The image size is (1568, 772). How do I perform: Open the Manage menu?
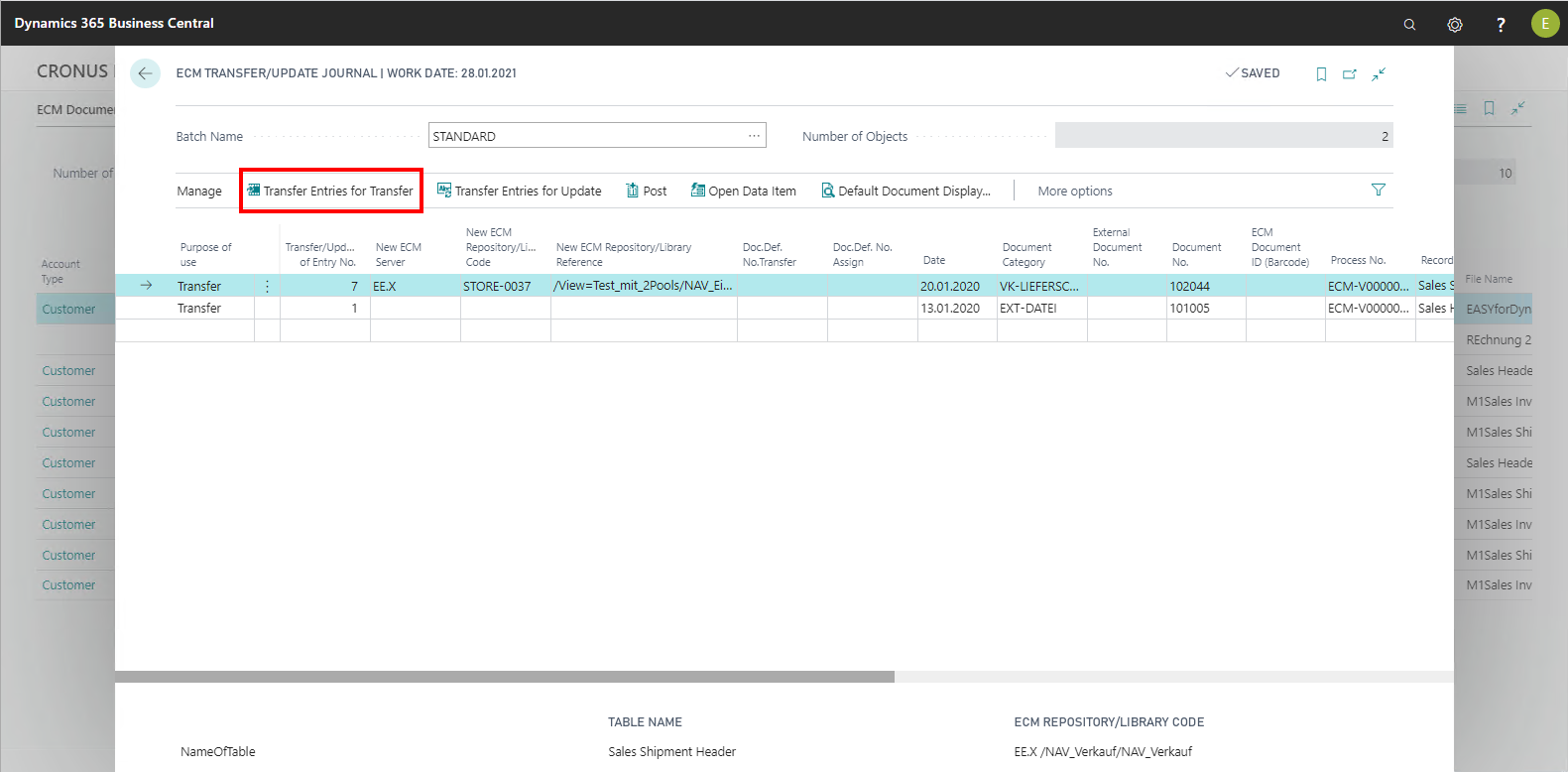[x=199, y=192]
